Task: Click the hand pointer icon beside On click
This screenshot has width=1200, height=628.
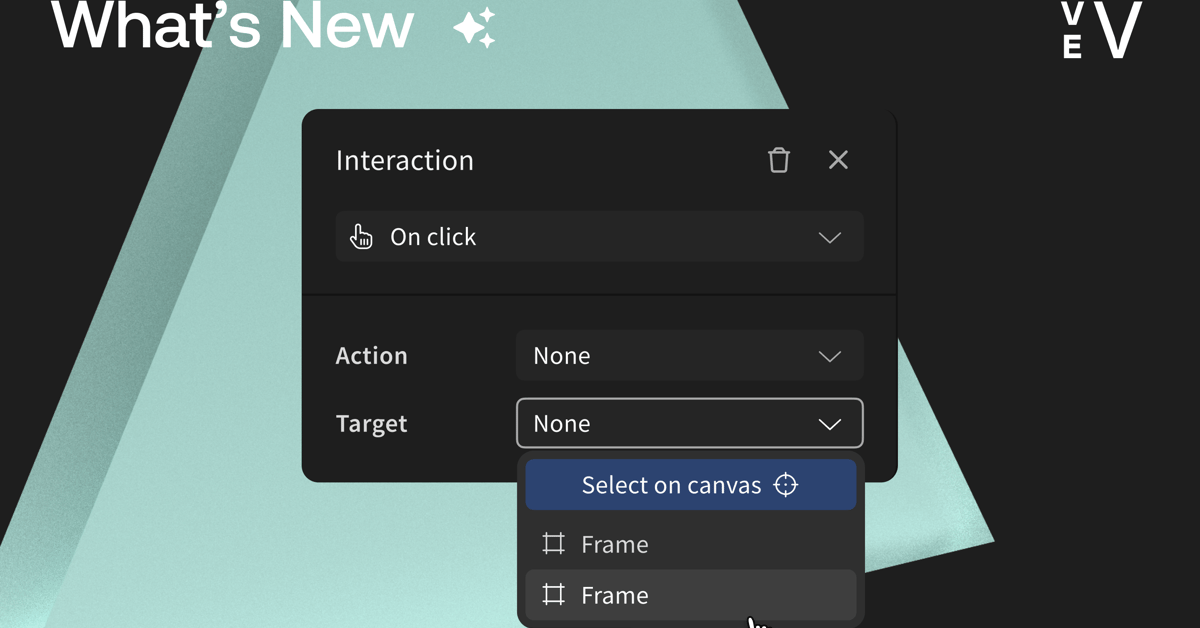Action: pos(362,237)
